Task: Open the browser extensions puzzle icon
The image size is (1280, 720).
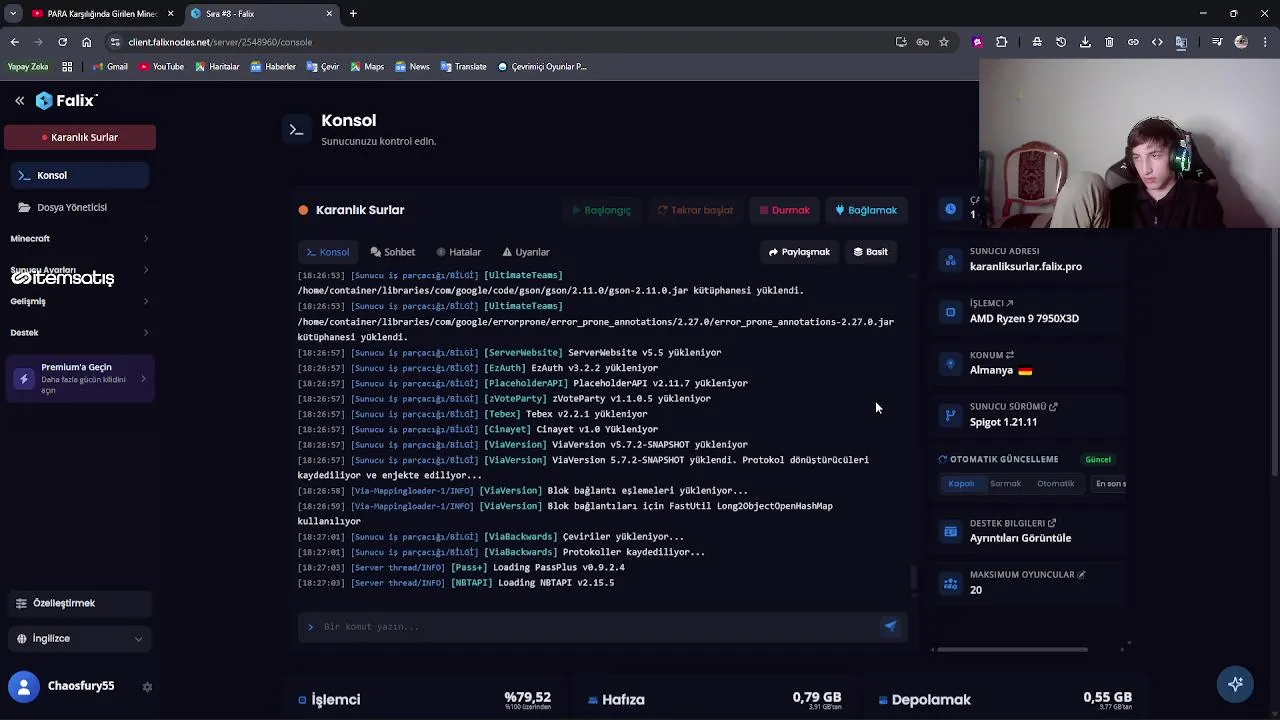Action: 1001,42
